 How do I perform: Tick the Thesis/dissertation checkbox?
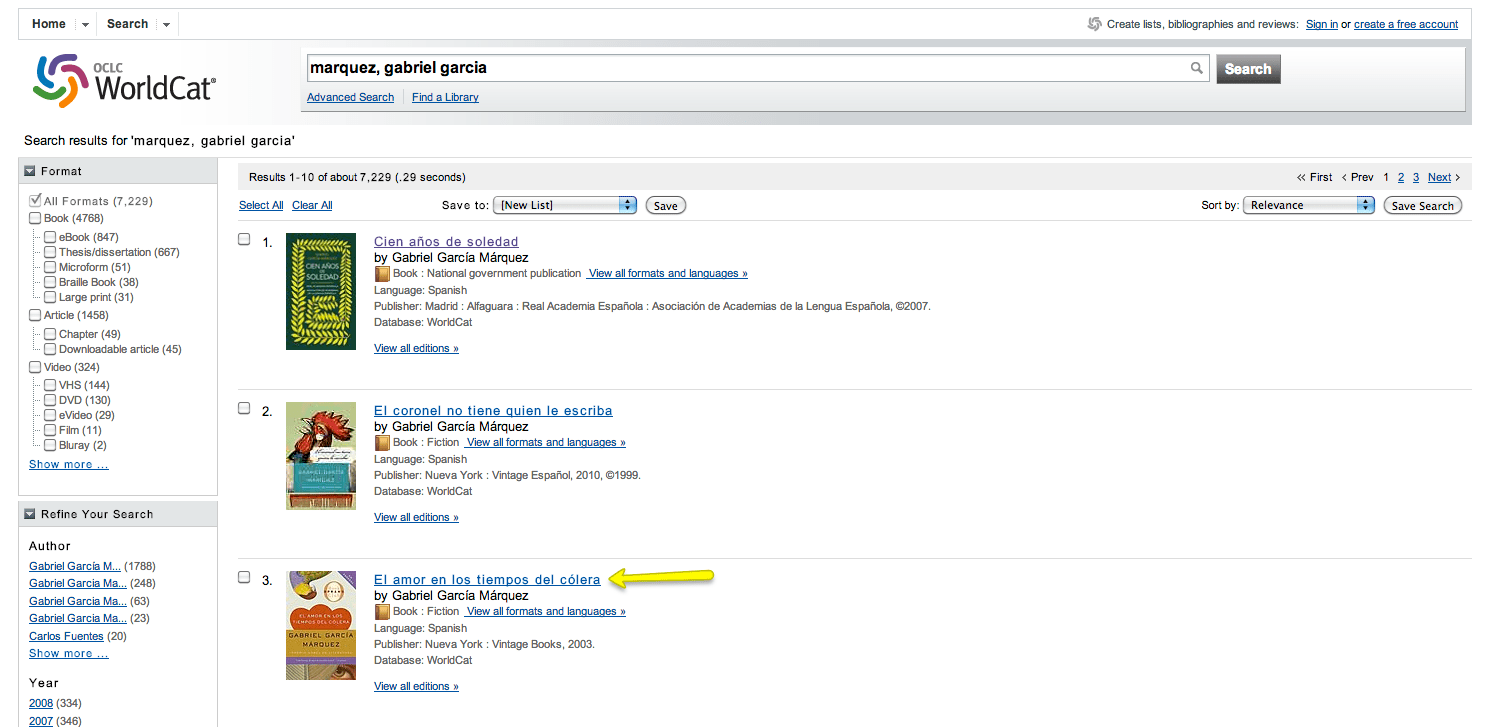point(50,252)
